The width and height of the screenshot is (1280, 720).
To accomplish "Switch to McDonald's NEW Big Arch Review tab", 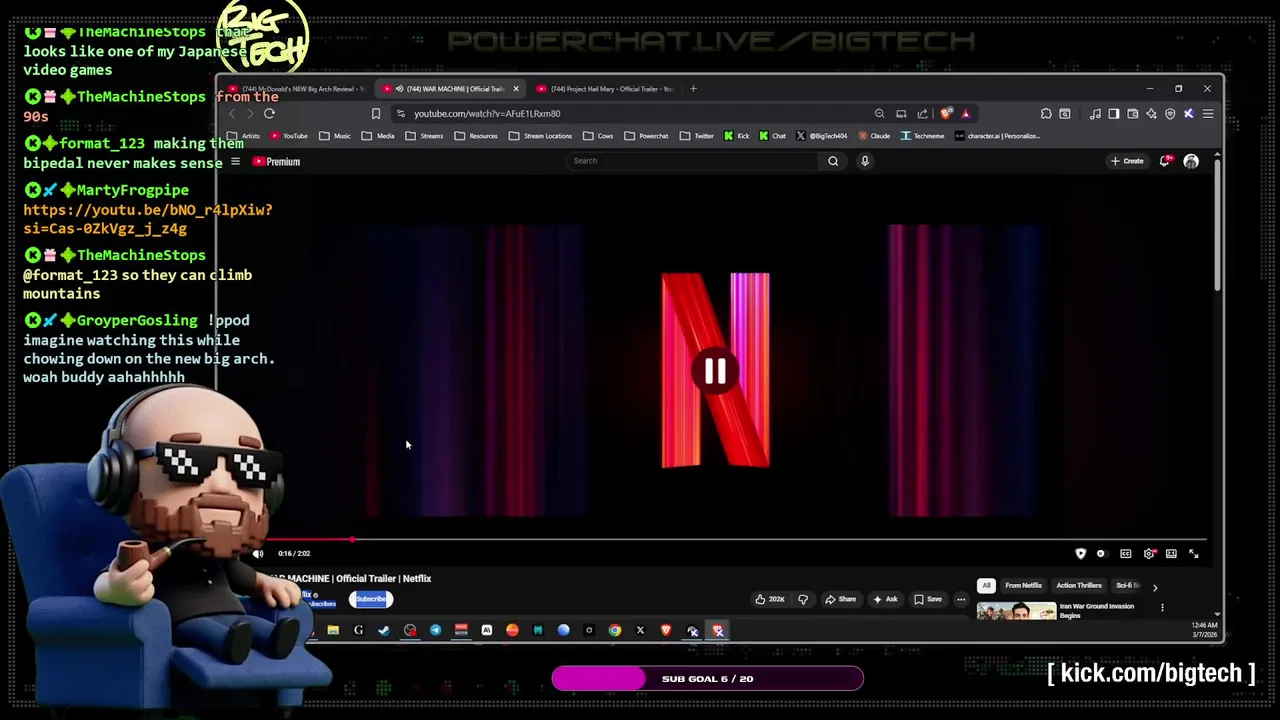I will pyautogui.click(x=295, y=89).
